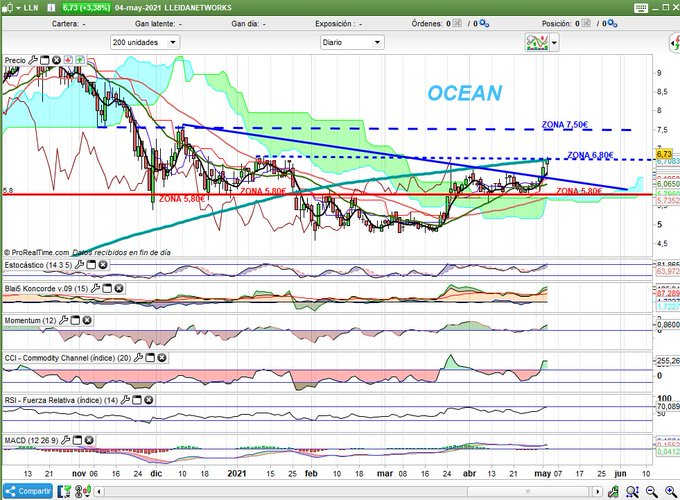The width and height of the screenshot is (680, 500).
Task: Click the ProRealTime.com copyright text
Action: tap(37, 252)
